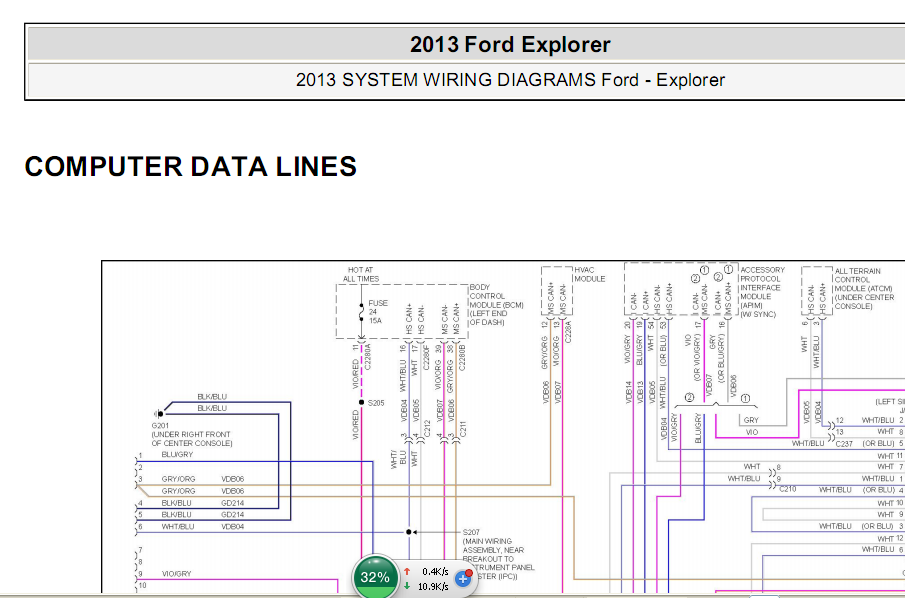This screenshot has height=598, width=905.
Task: Click the S205 splice dot
Action: (361, 402)
